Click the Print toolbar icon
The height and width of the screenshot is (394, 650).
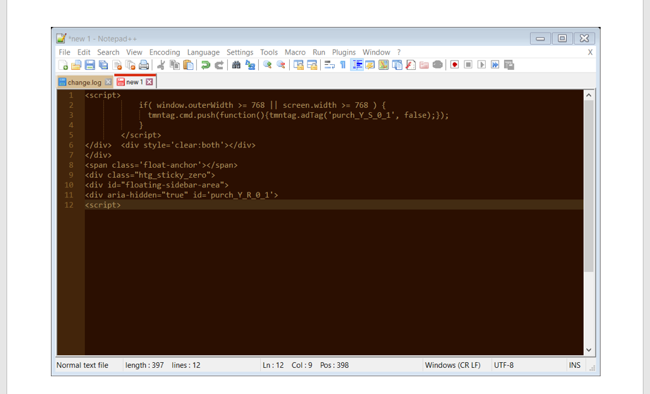click(x=144, y=65)
